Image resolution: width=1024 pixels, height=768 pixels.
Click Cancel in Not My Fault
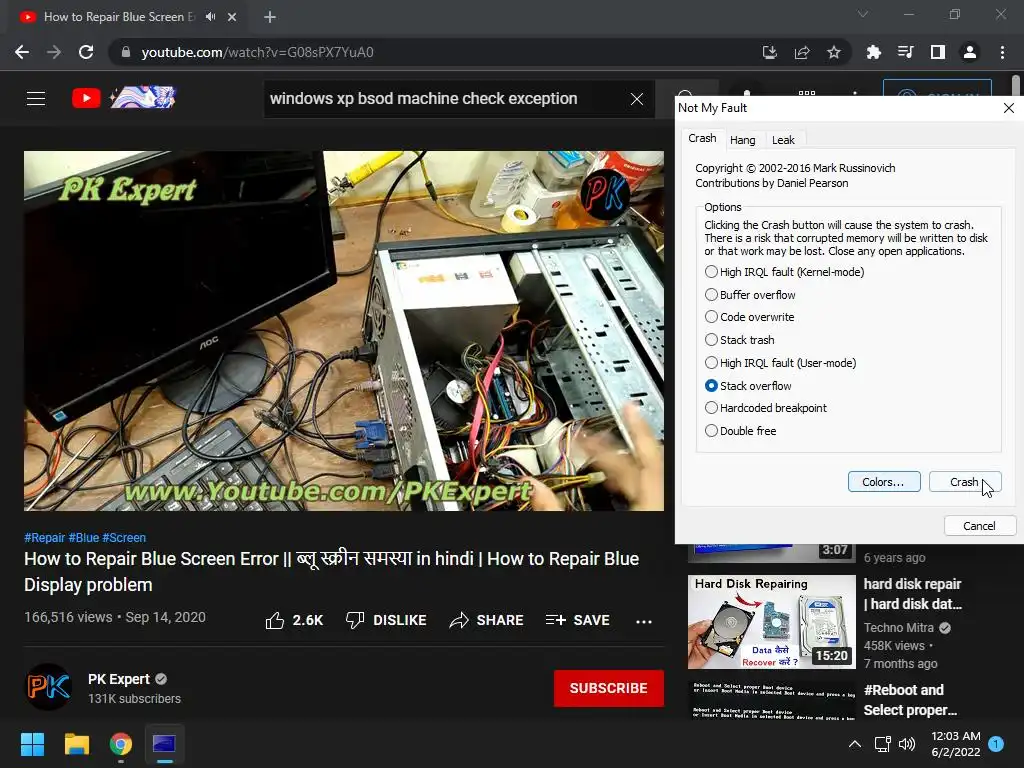pos(979,526)
